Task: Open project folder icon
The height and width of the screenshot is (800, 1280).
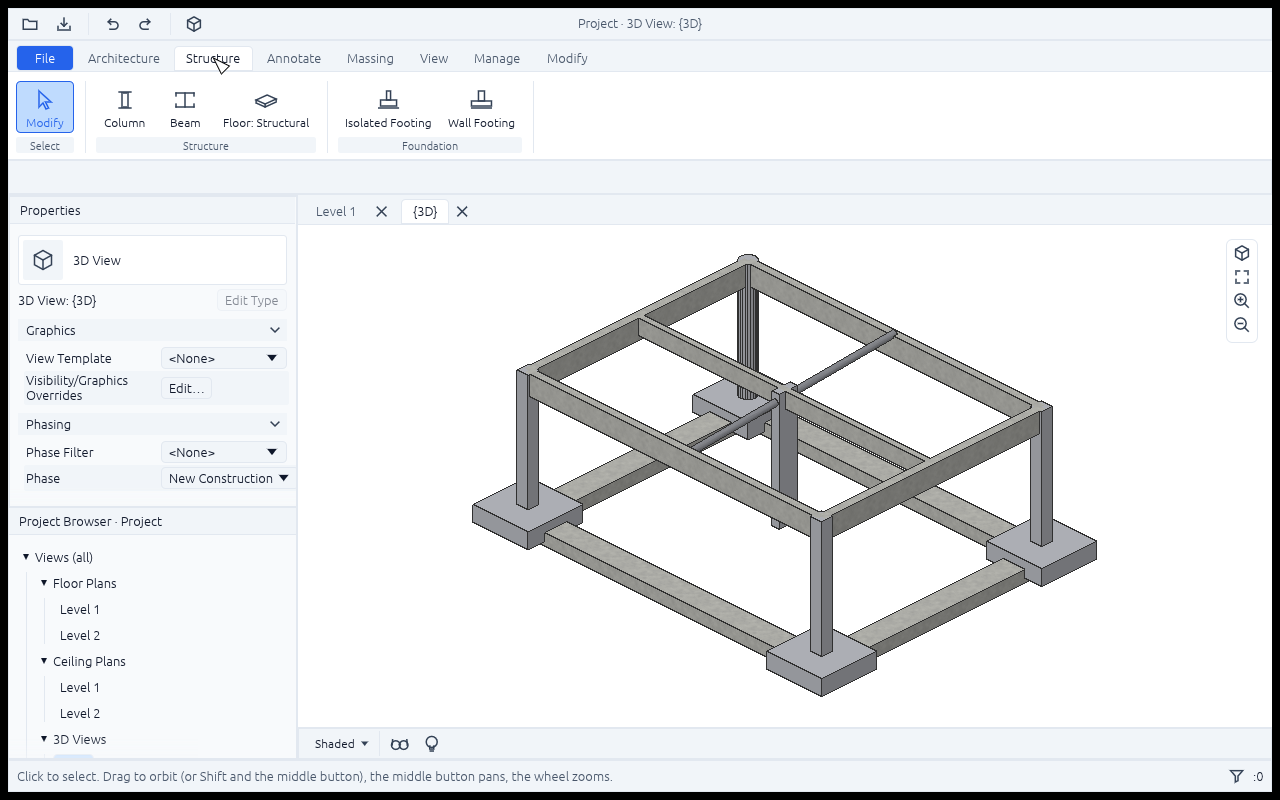Action: [x=30, y=24]
